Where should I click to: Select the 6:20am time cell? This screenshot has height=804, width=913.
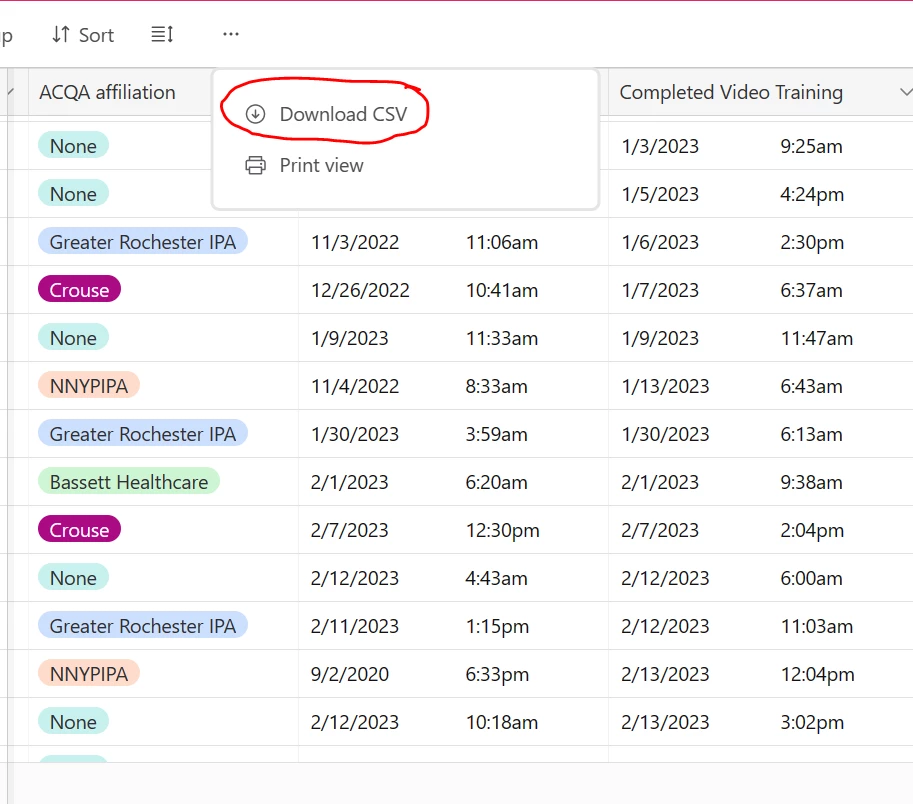point(496,482)
